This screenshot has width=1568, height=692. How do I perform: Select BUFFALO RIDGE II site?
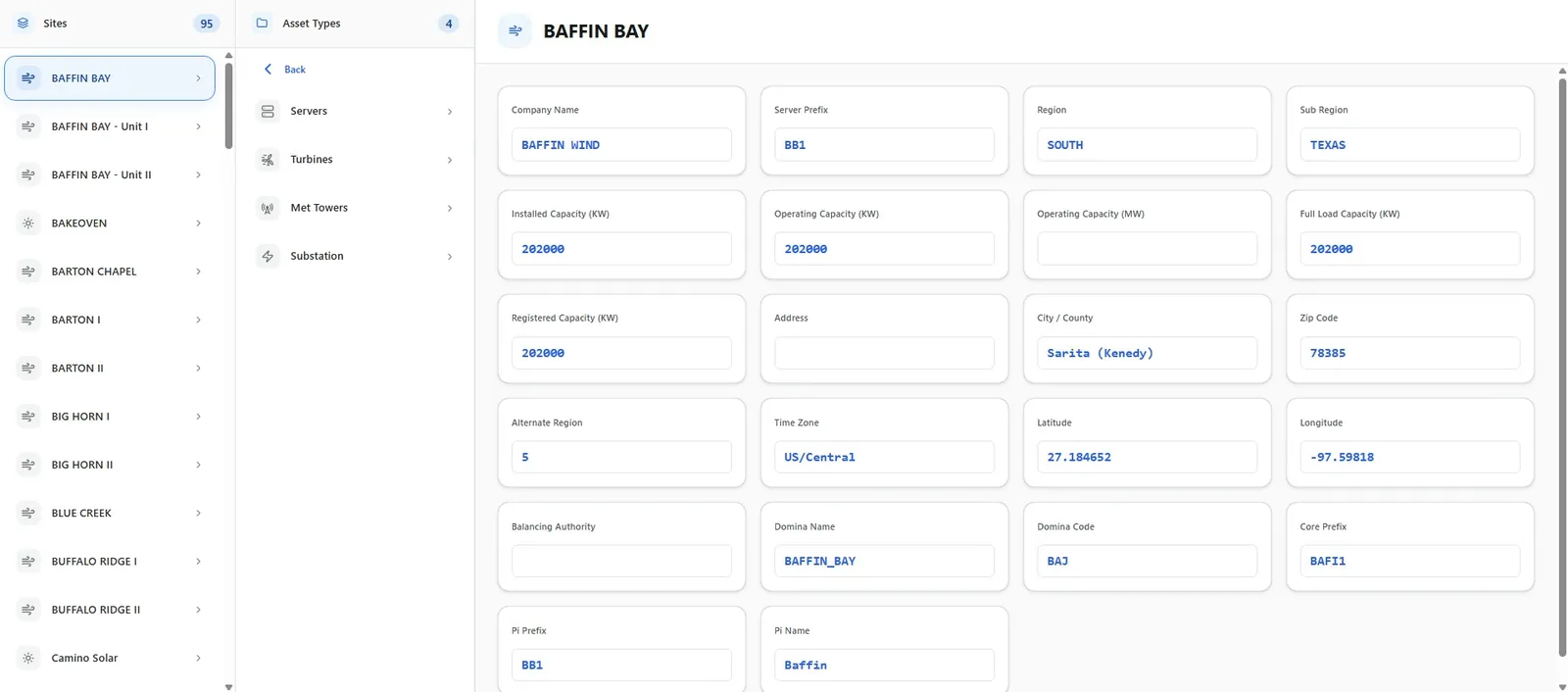coord(110,610)
